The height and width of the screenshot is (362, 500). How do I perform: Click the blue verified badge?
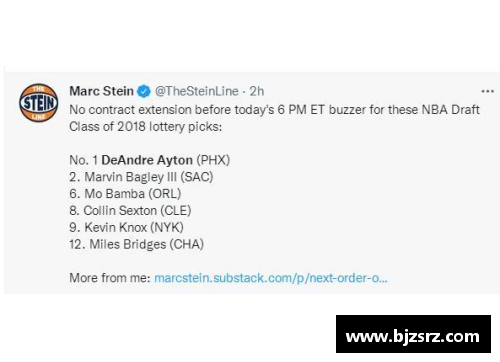(x=144, y=91)
